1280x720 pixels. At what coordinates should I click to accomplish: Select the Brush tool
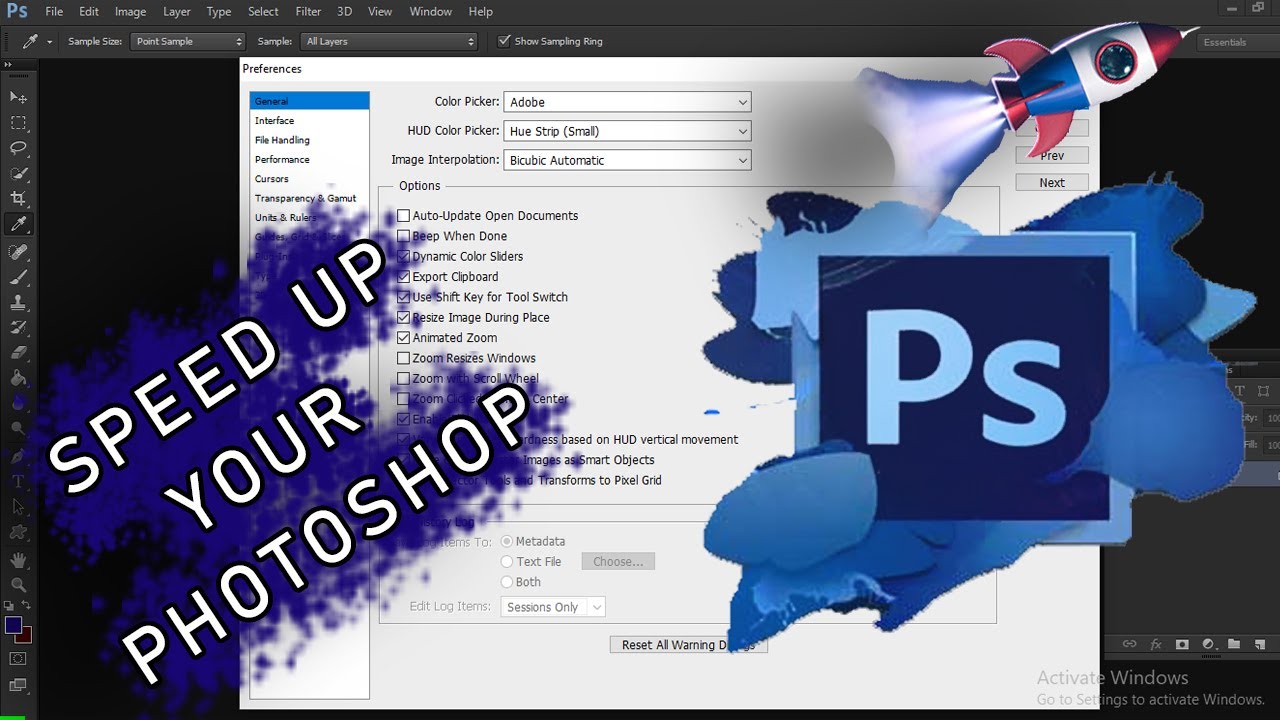click(18, 277)
